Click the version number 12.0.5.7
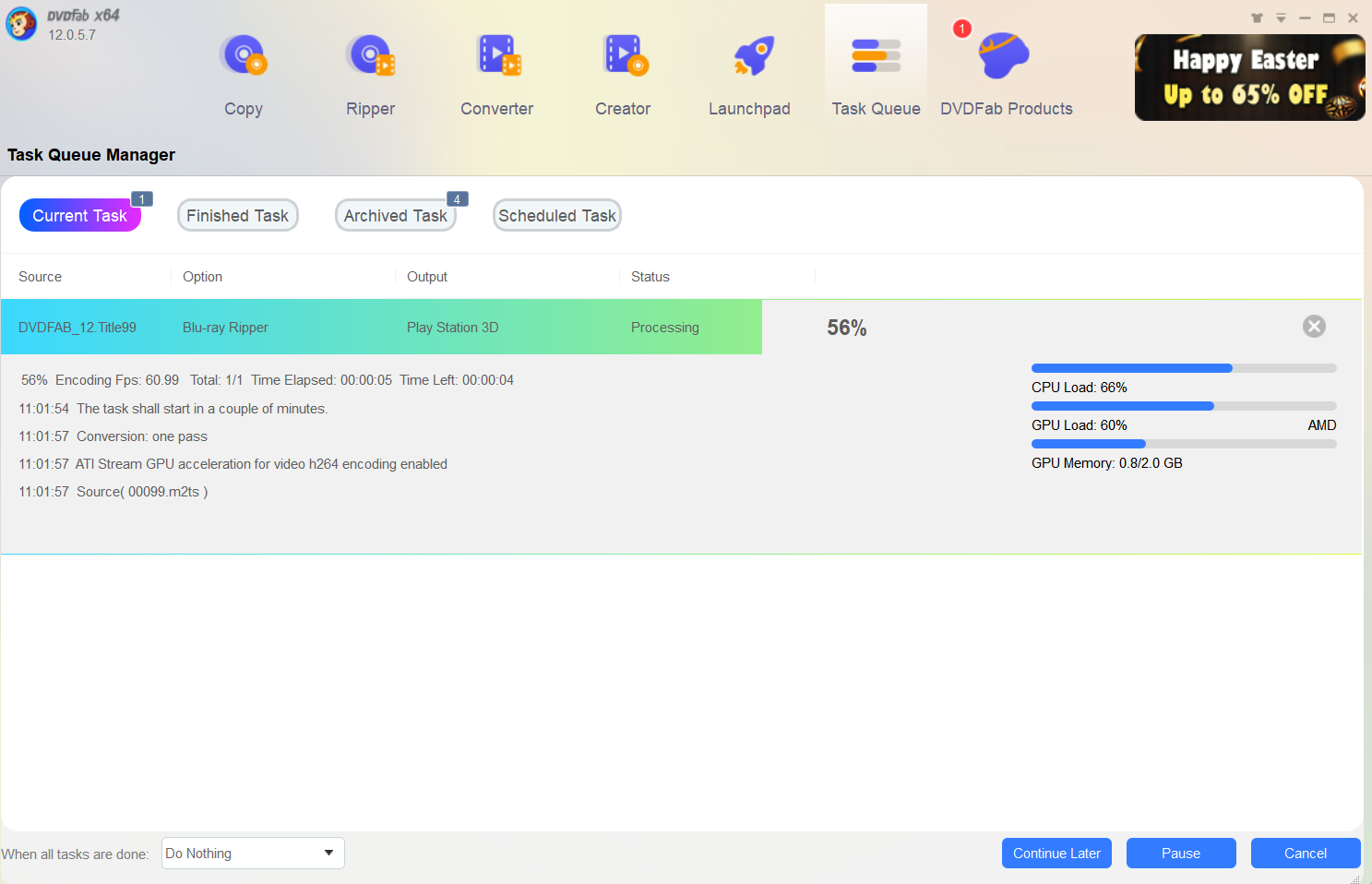The width and height of the screenshot is (1372, 884). click(x=72, y=35)
